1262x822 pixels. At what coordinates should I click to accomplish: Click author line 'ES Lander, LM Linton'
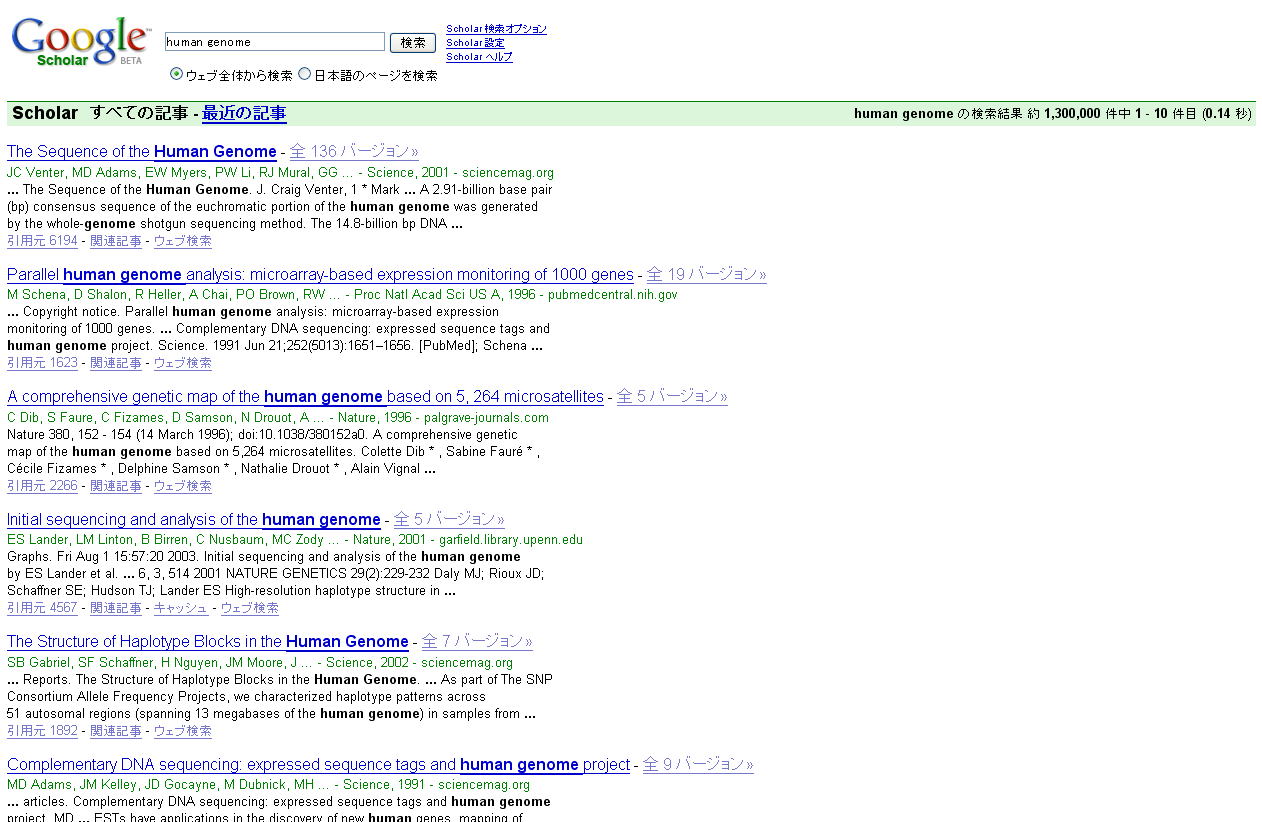[295, 540]
